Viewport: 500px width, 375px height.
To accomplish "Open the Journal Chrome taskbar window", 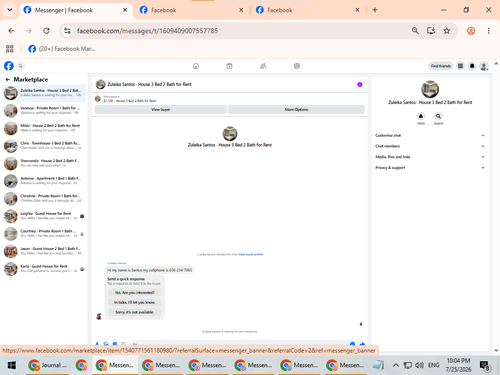I will (48, 365).
